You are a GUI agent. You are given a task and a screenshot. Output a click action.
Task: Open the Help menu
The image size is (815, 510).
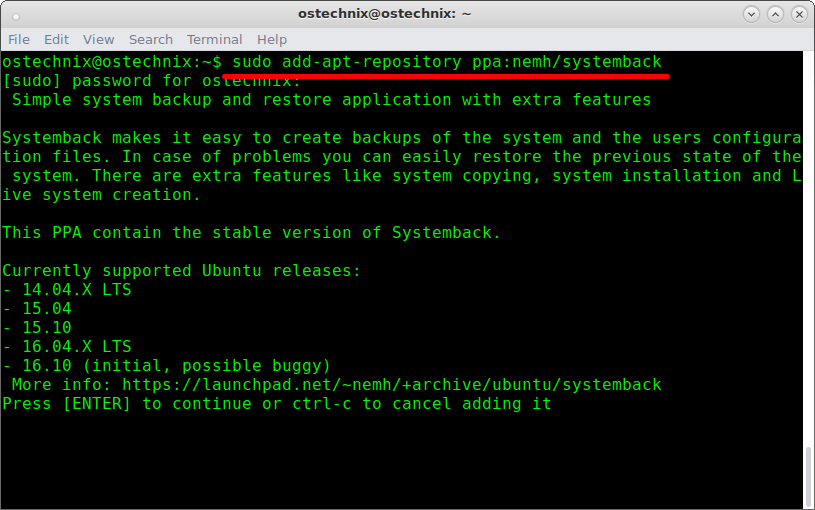[x=272, y=40]
